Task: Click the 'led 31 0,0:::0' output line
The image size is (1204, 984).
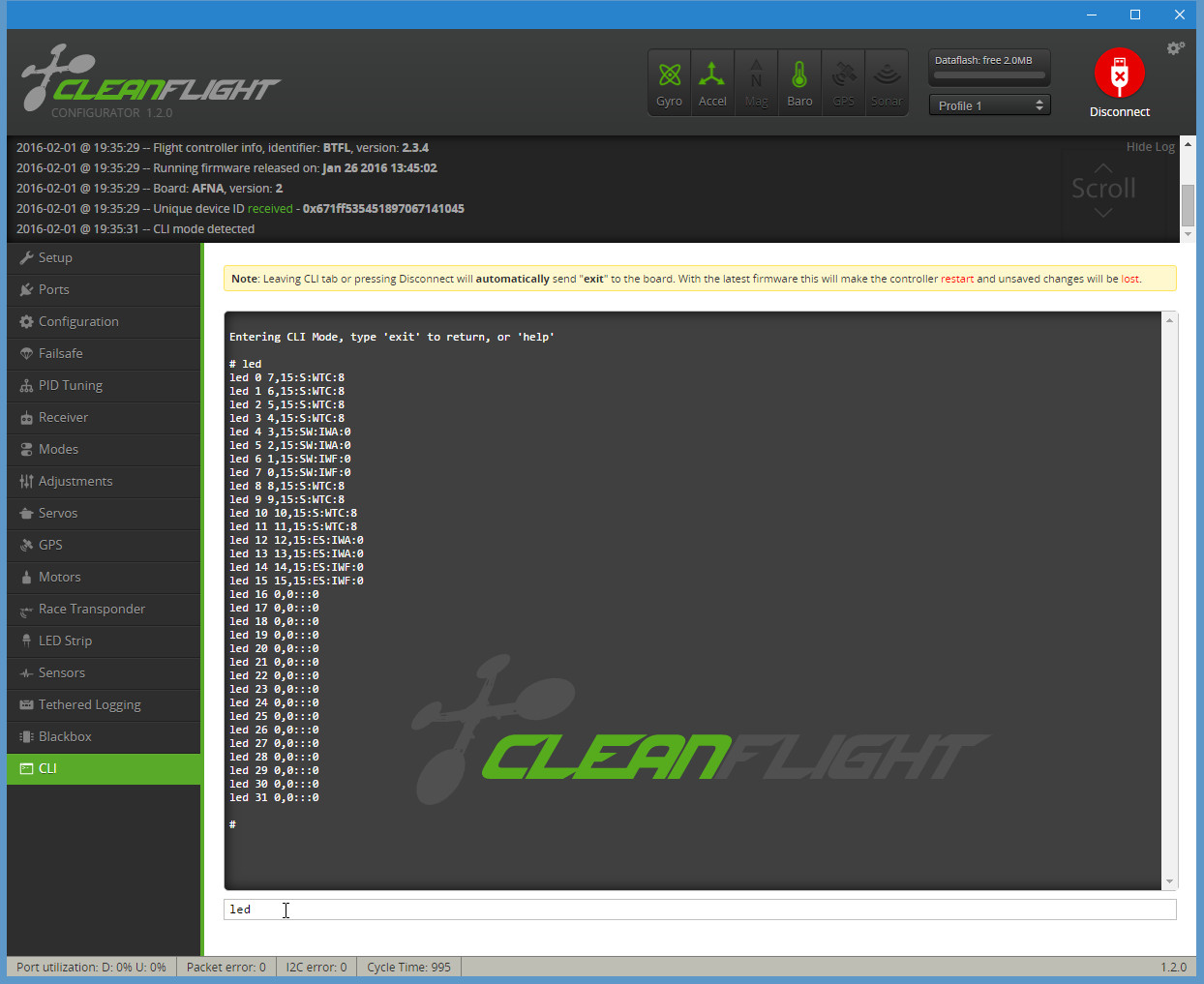Action: (274, 798)
